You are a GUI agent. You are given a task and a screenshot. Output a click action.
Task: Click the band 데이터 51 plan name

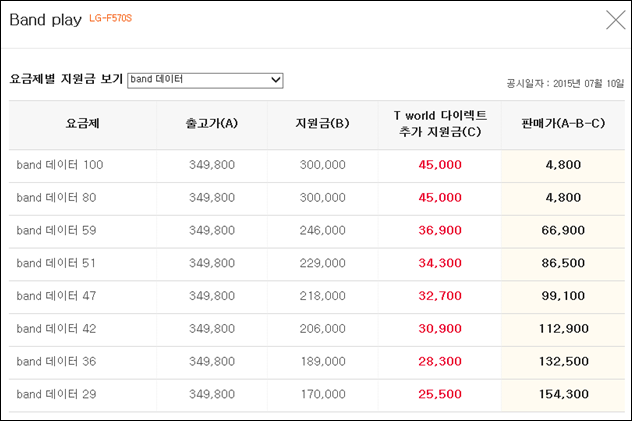[56, 263]
